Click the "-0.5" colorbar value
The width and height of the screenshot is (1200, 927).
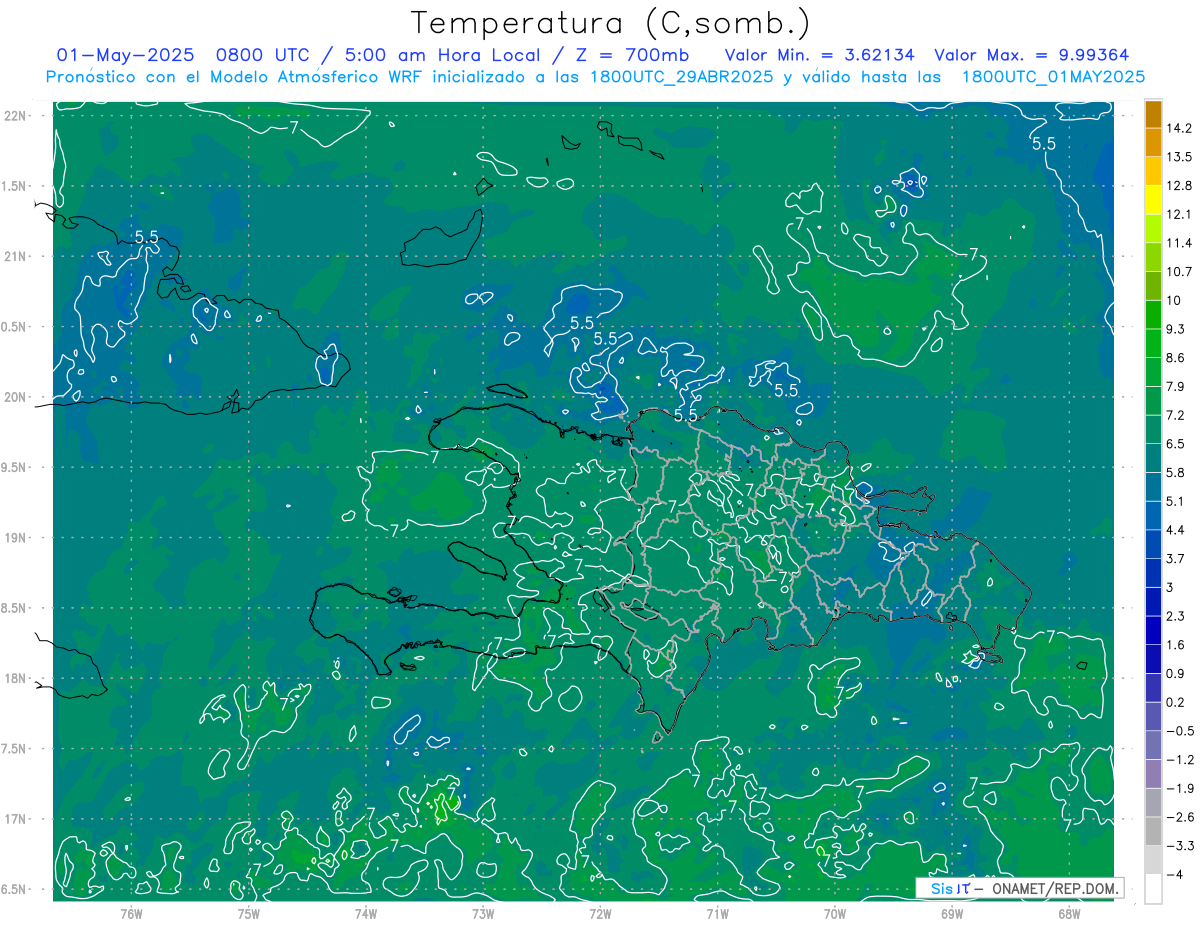tap(1179, 731)
